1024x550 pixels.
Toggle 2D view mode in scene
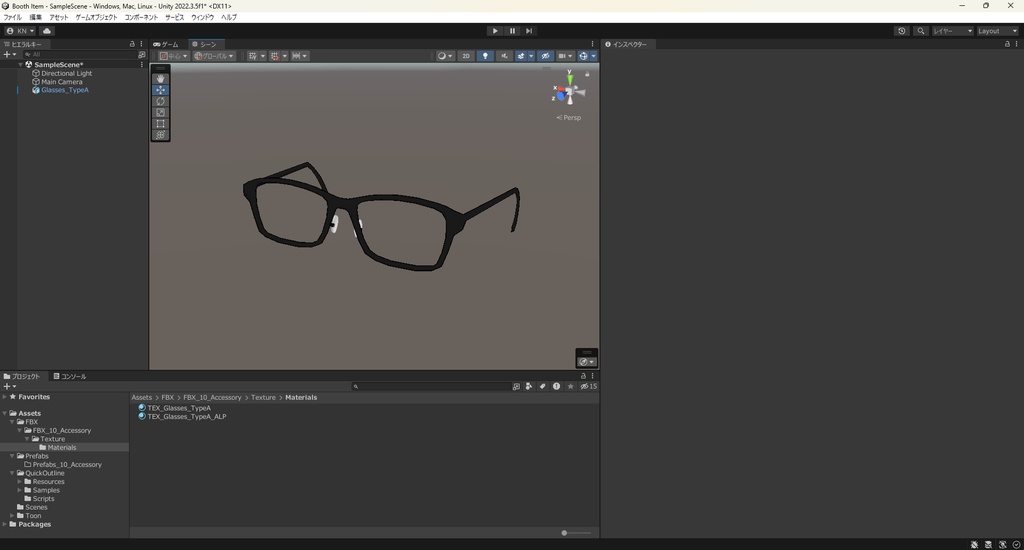coord(466,56)
